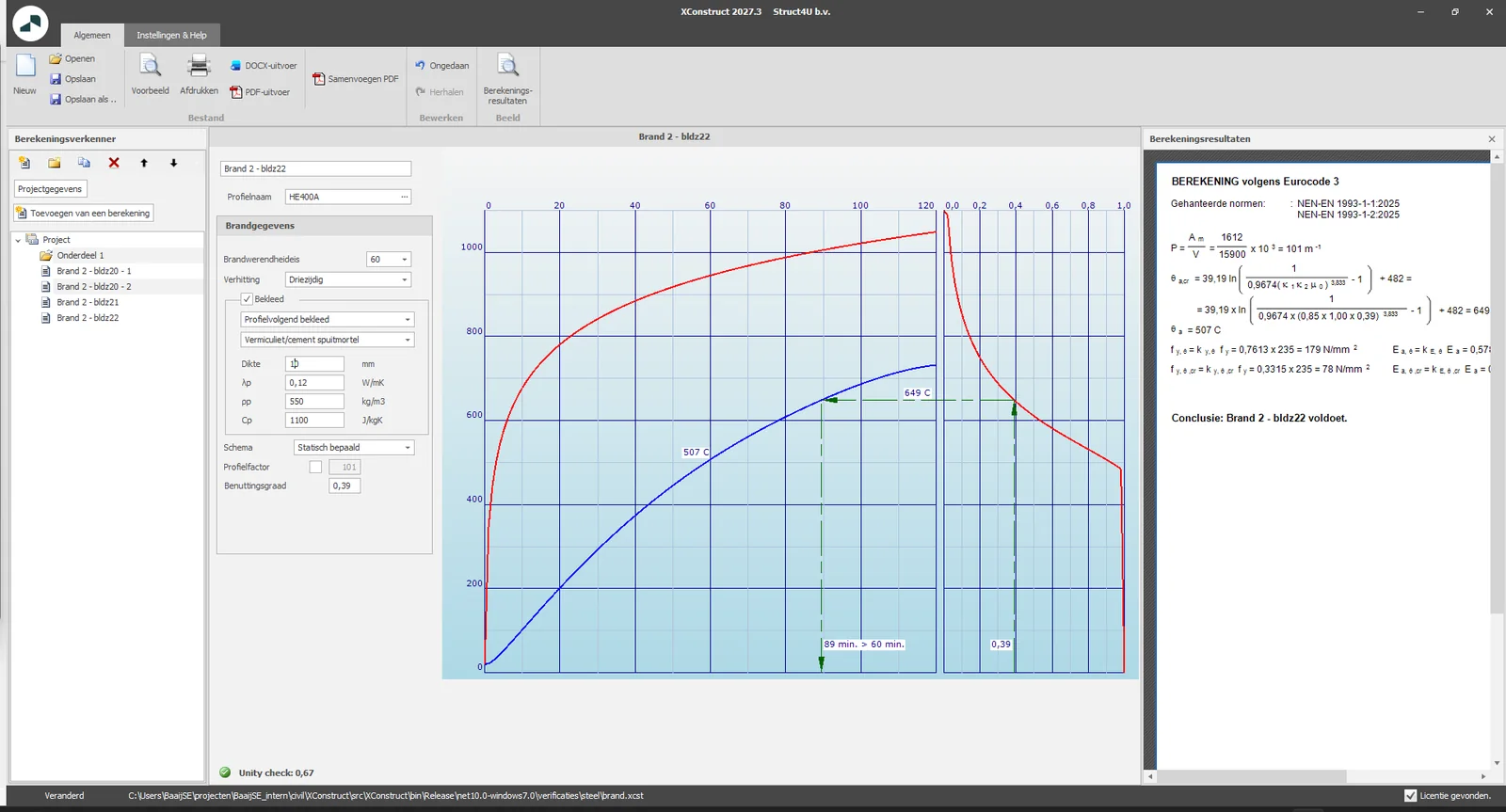Screen dimensions: 1506x812
Task: Select Brand 2 - bldz22 in tree
Action: (88, 318)
